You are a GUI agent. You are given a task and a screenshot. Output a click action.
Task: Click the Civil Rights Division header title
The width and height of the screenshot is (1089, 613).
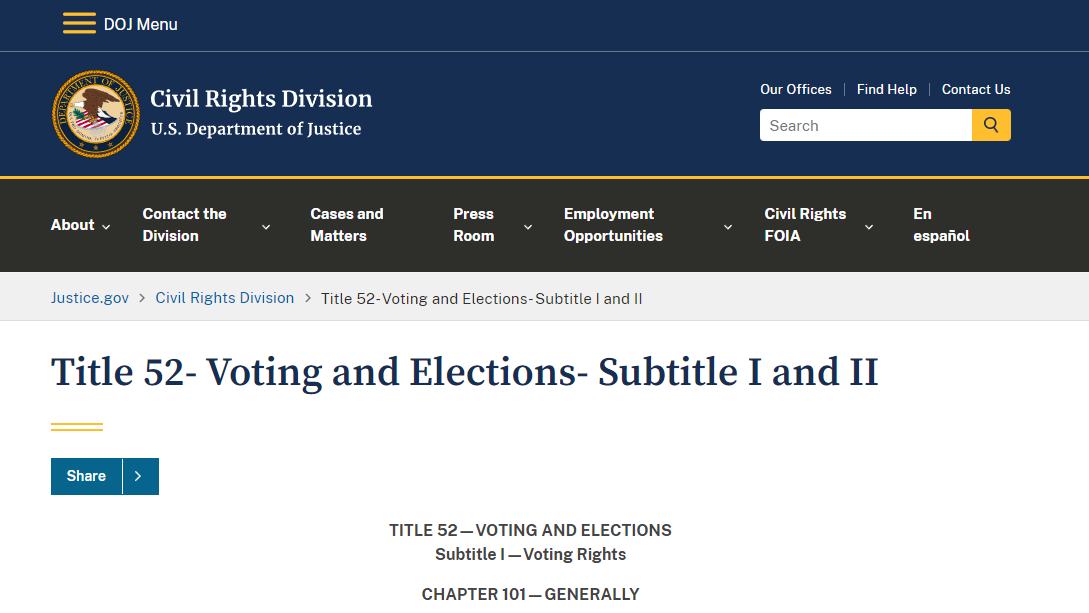[261, 99]
